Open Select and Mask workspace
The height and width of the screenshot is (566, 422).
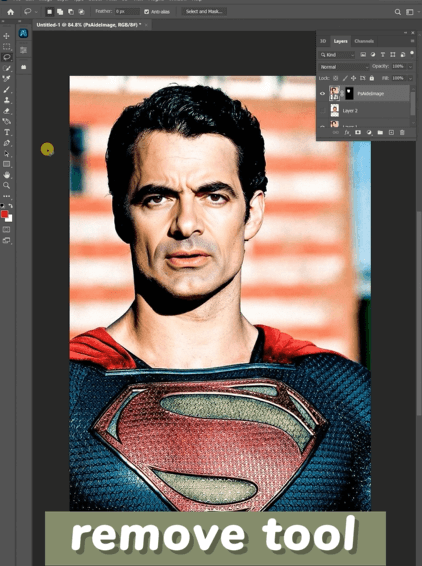pyautogui.click(x=204, y=12)
